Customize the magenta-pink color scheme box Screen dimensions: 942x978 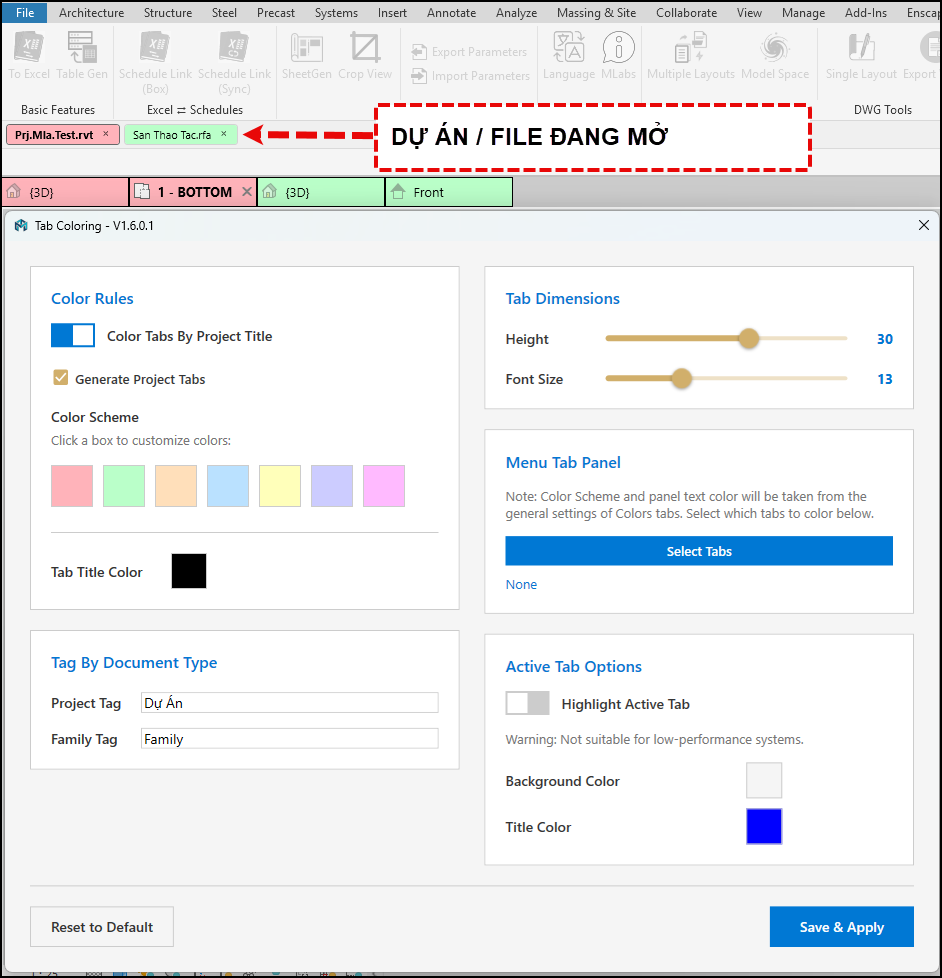(384, 486)
